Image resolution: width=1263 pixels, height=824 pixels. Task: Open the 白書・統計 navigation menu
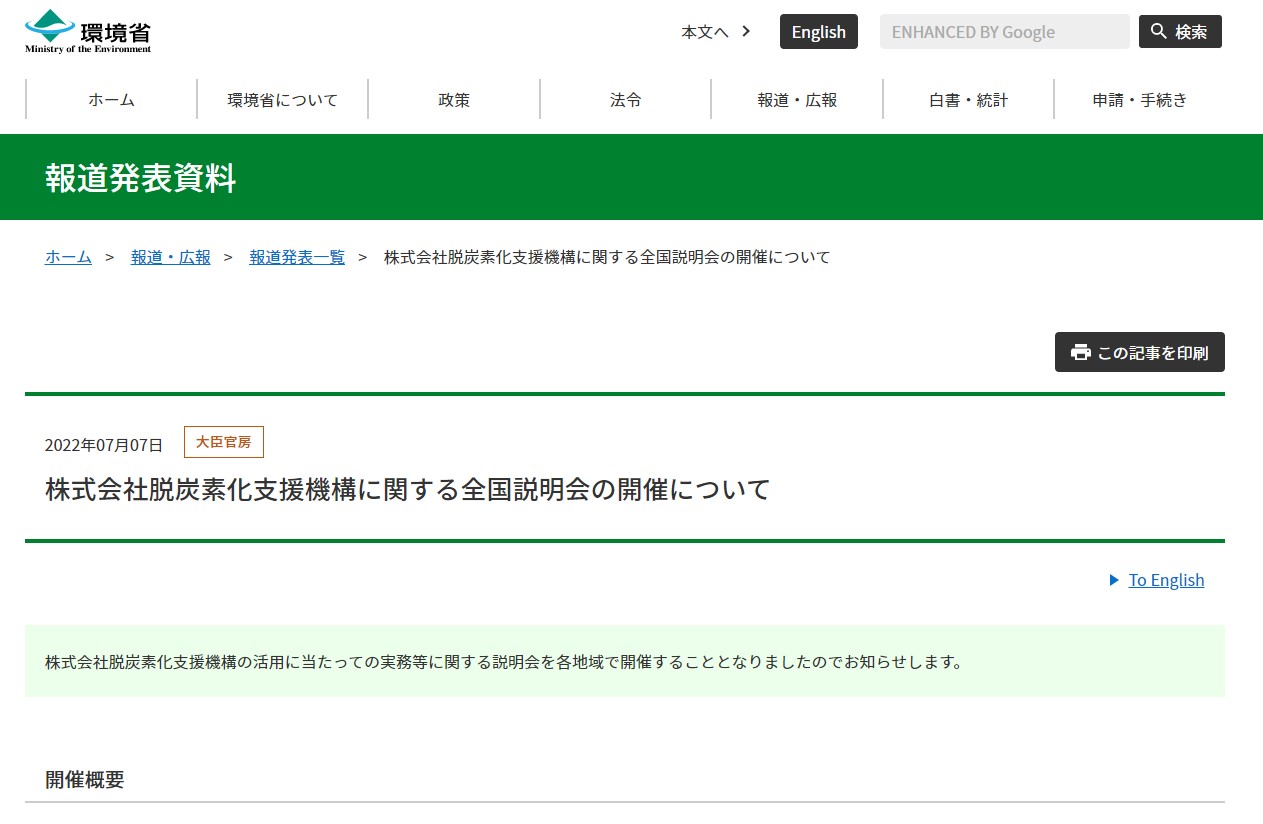(966, 99)
